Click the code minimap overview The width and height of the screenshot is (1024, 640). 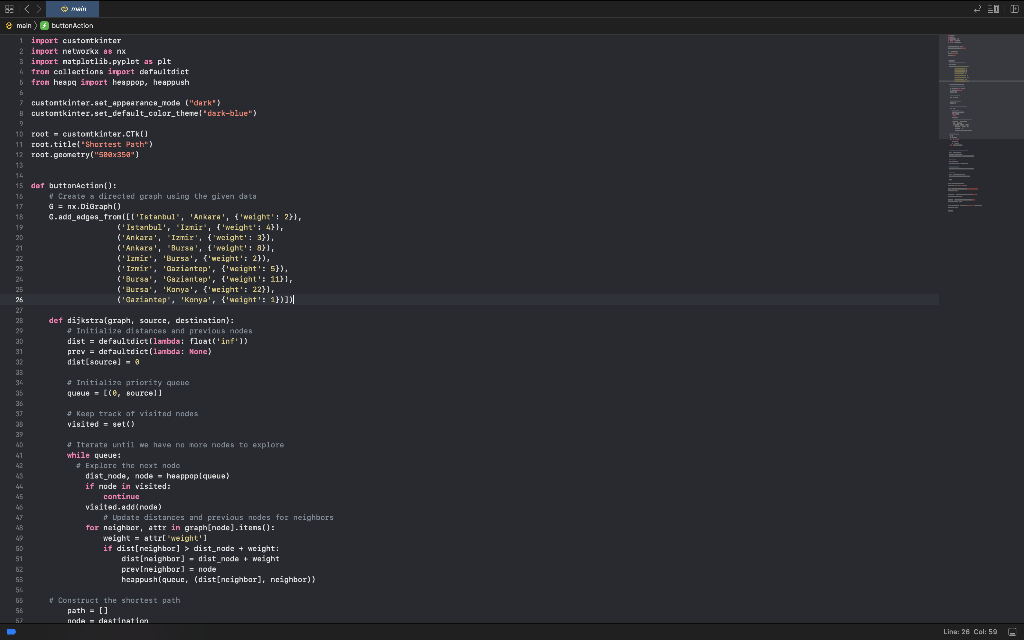pos(982,124)
